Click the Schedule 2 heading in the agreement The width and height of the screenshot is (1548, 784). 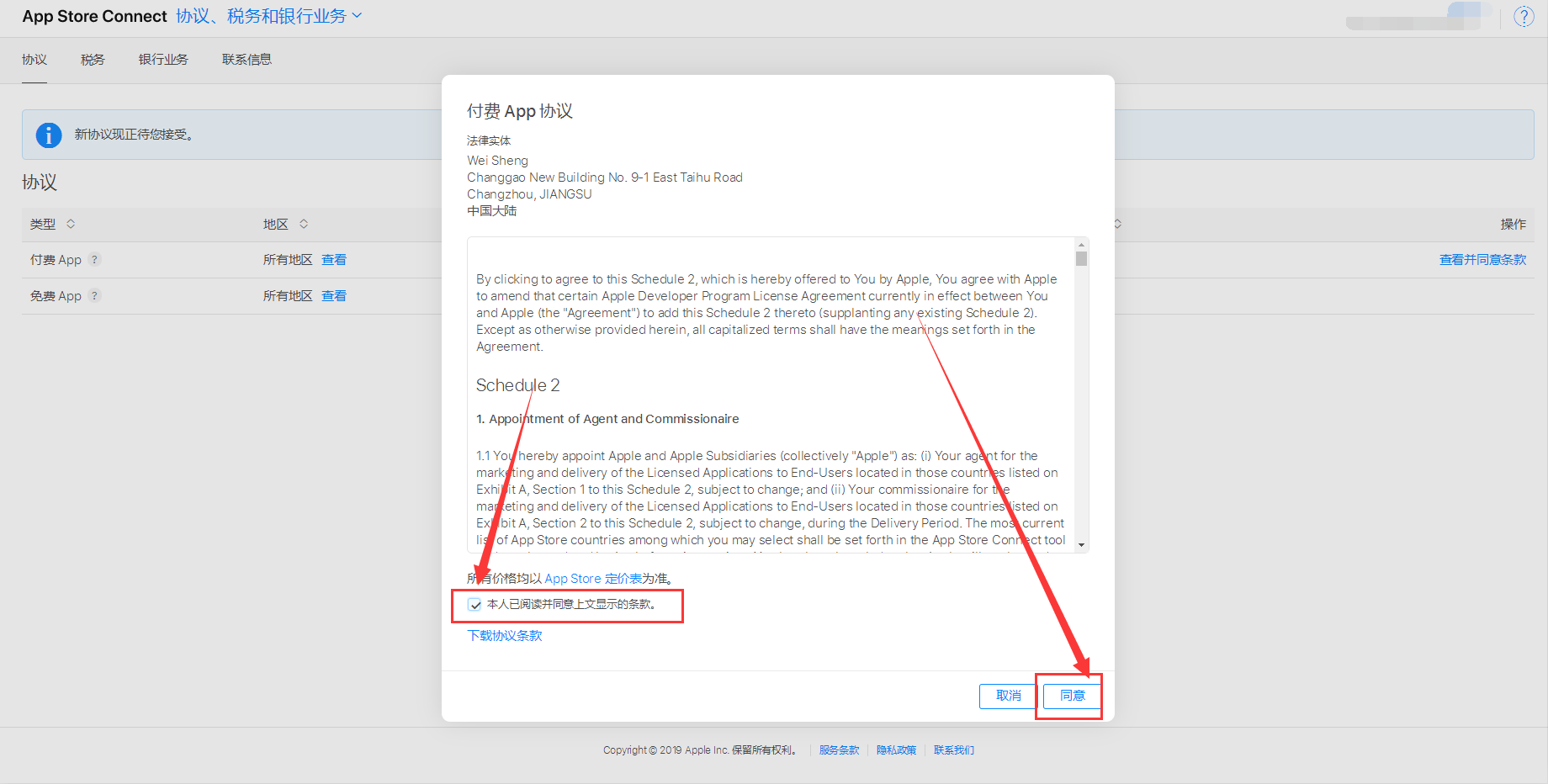tap(518, 385)
